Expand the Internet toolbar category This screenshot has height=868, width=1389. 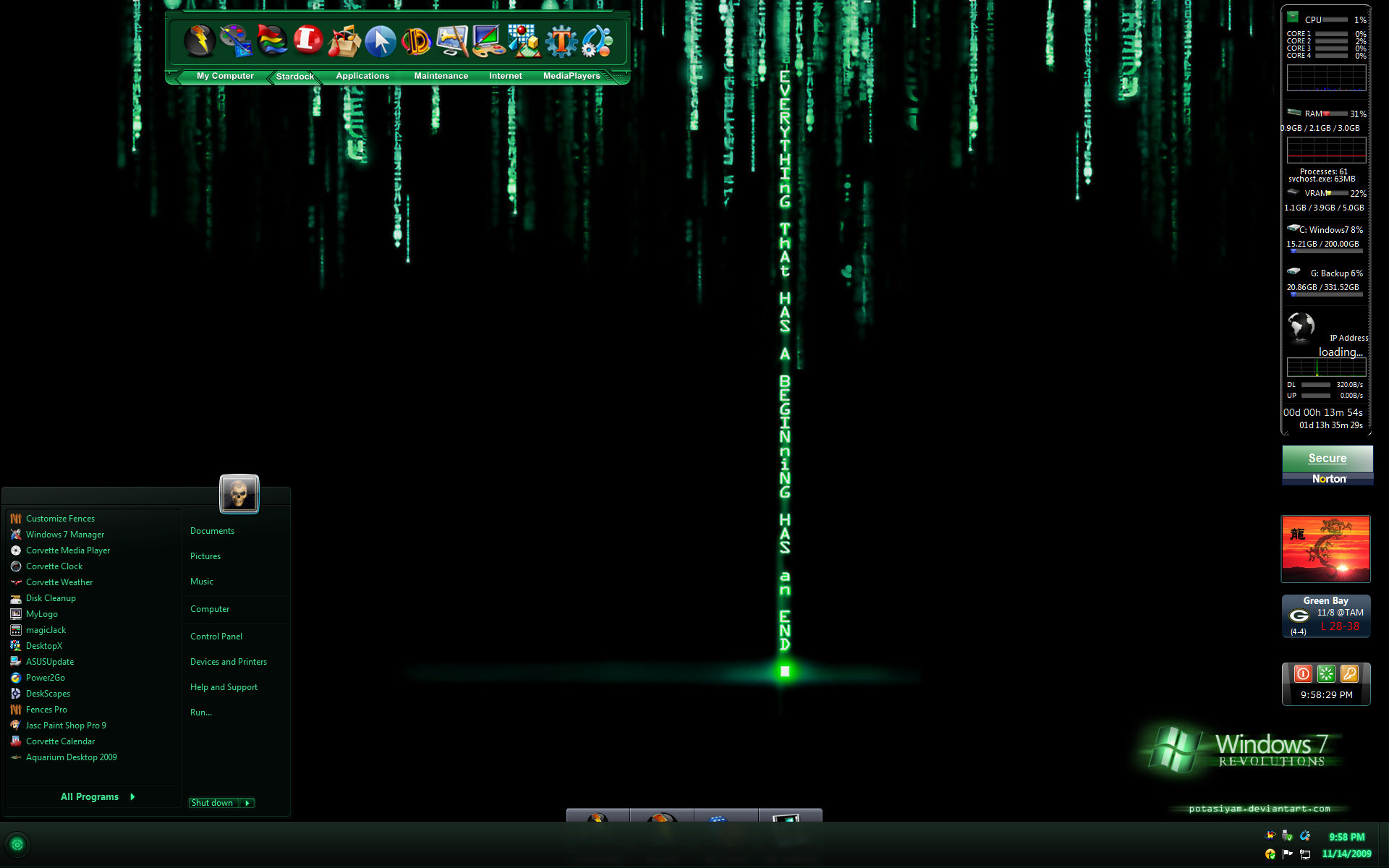(505, 75)
